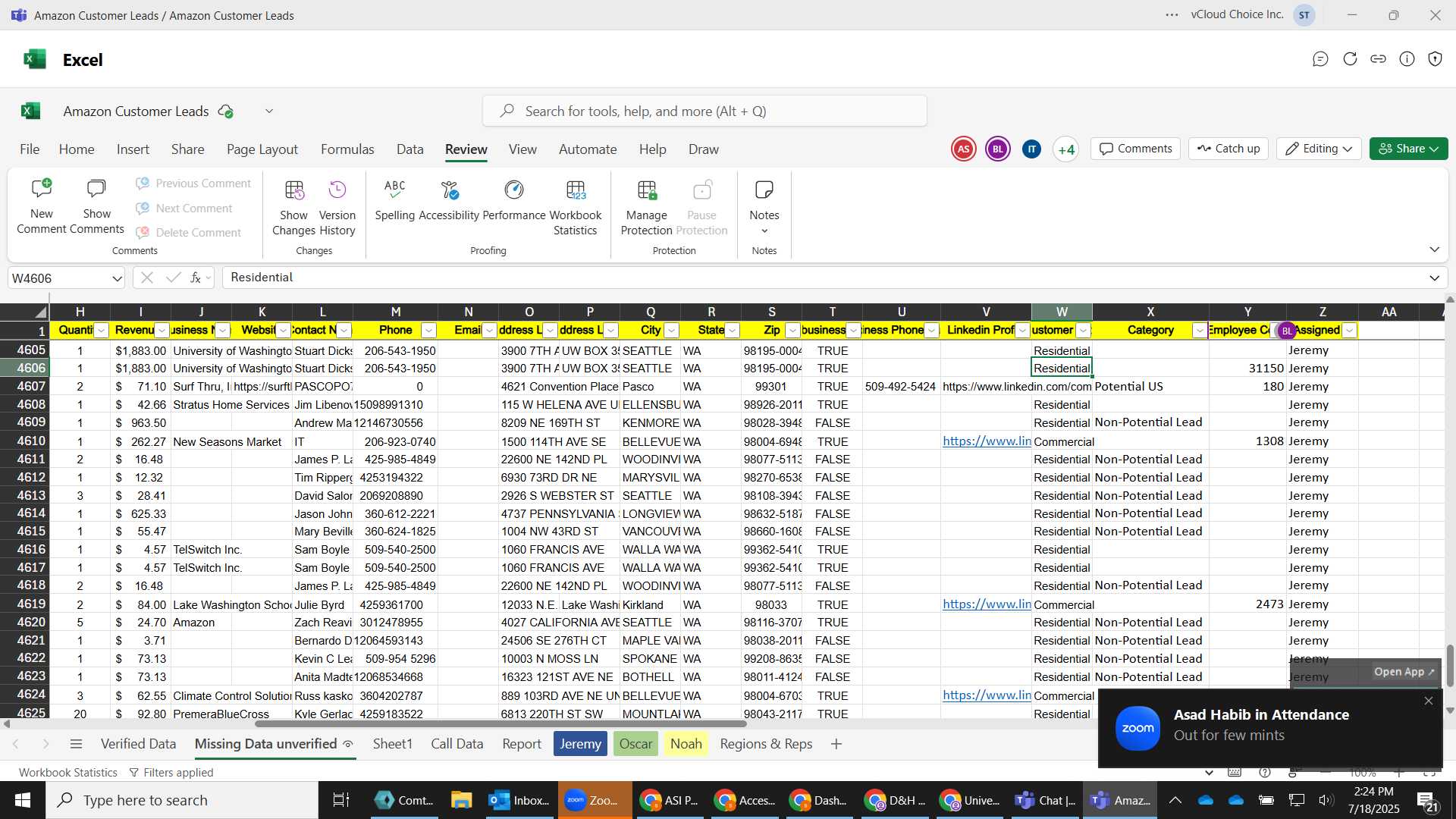Click the search for tools box
The height and width of the screenshot is (819, 1456).
pos(704,111)
